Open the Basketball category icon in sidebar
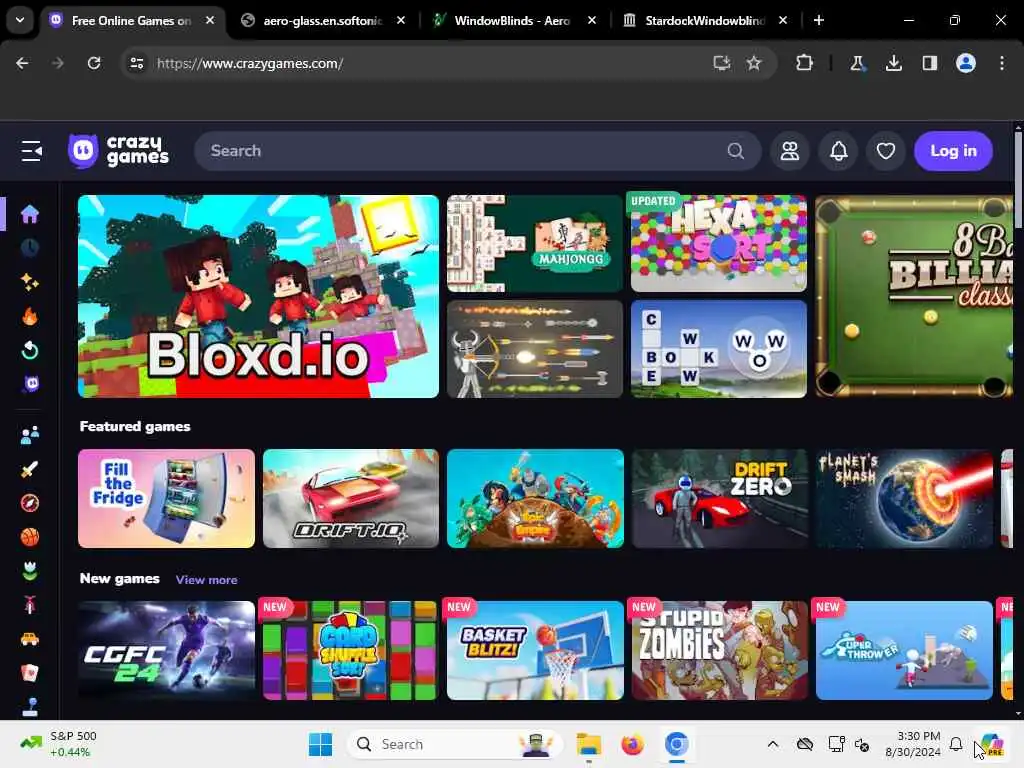 [x=29, y=537]
